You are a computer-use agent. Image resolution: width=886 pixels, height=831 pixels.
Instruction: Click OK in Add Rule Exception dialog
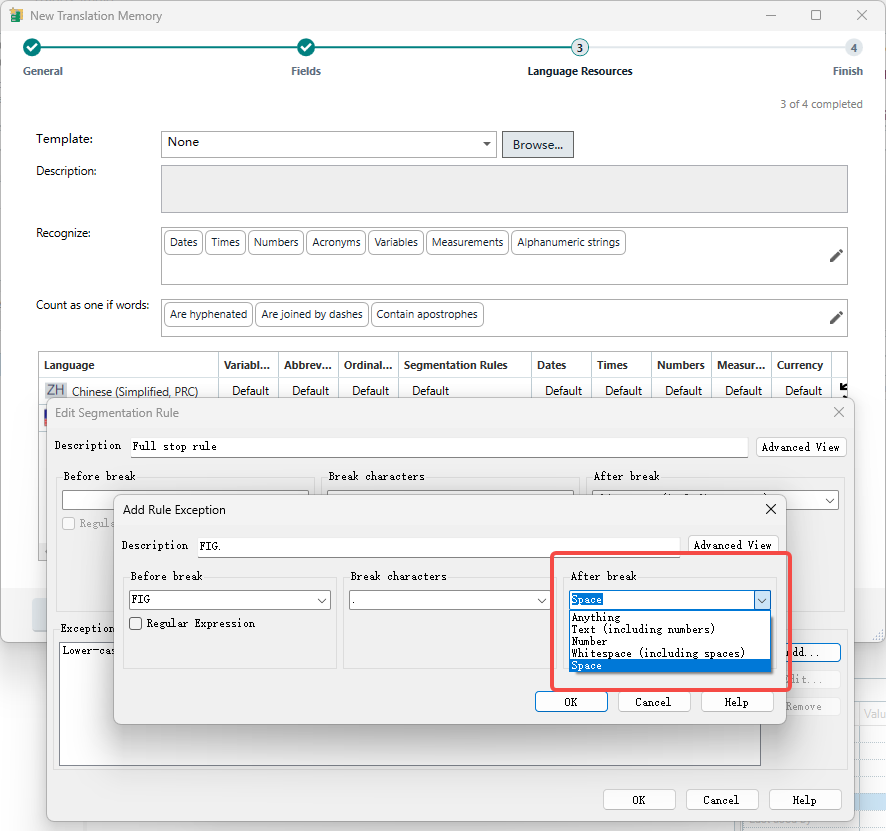571,702
